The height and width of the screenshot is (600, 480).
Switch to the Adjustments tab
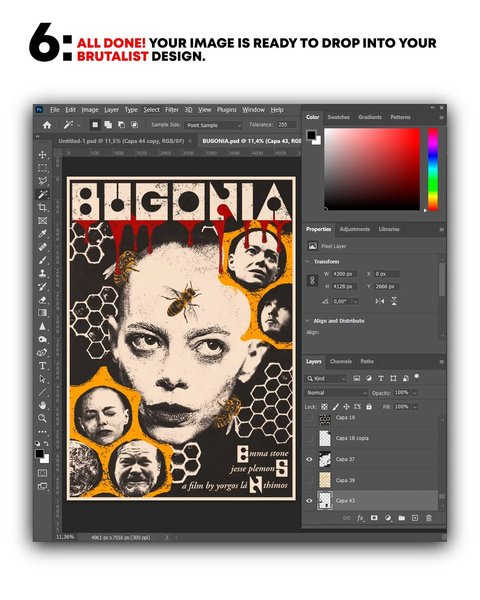(355, 229)
